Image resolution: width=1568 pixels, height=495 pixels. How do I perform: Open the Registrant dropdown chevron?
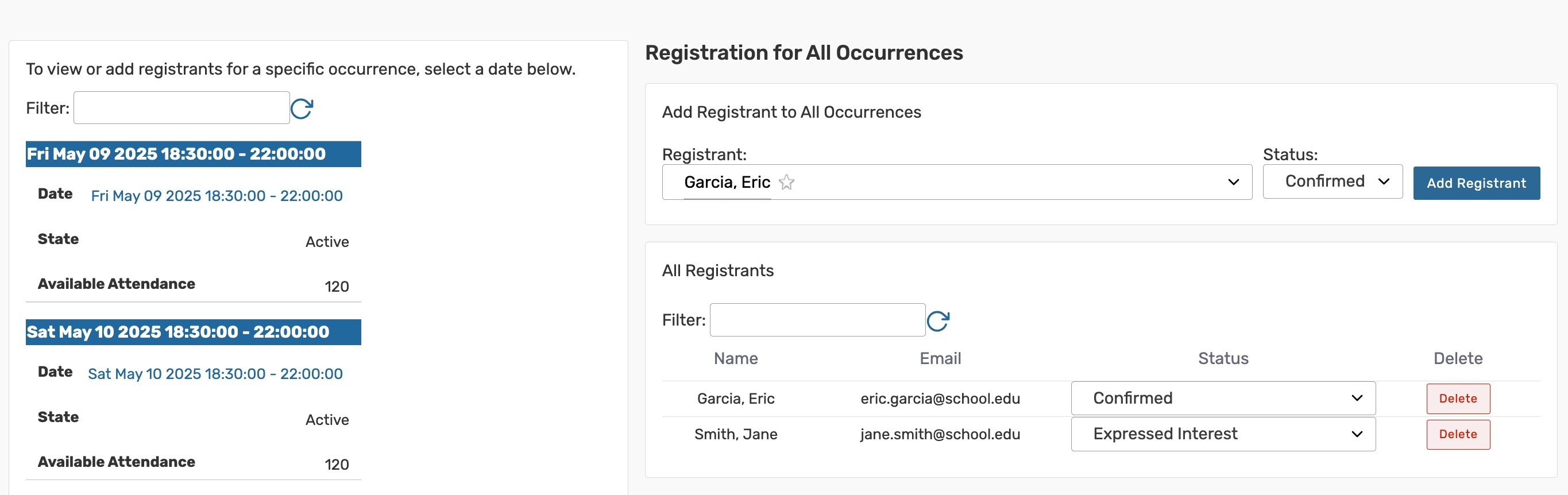coord(1233,182)
